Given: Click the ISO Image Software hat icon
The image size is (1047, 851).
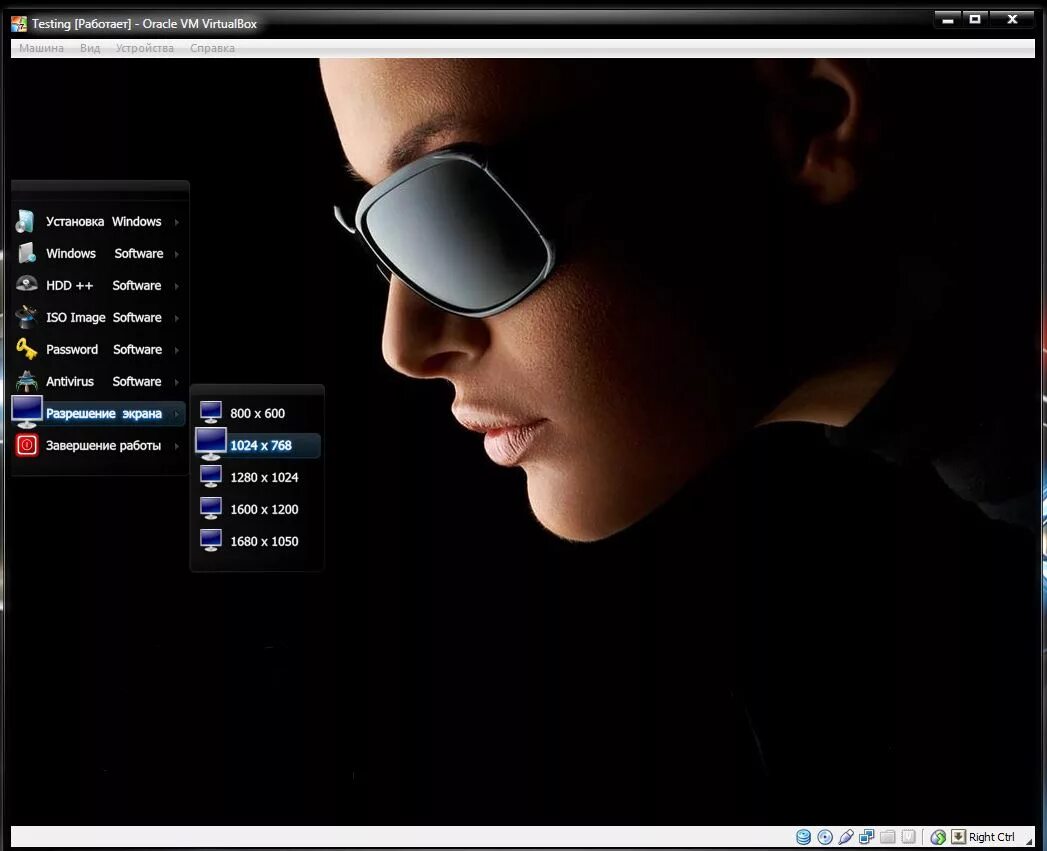Looking at the screenshot, I should [26, 317].
